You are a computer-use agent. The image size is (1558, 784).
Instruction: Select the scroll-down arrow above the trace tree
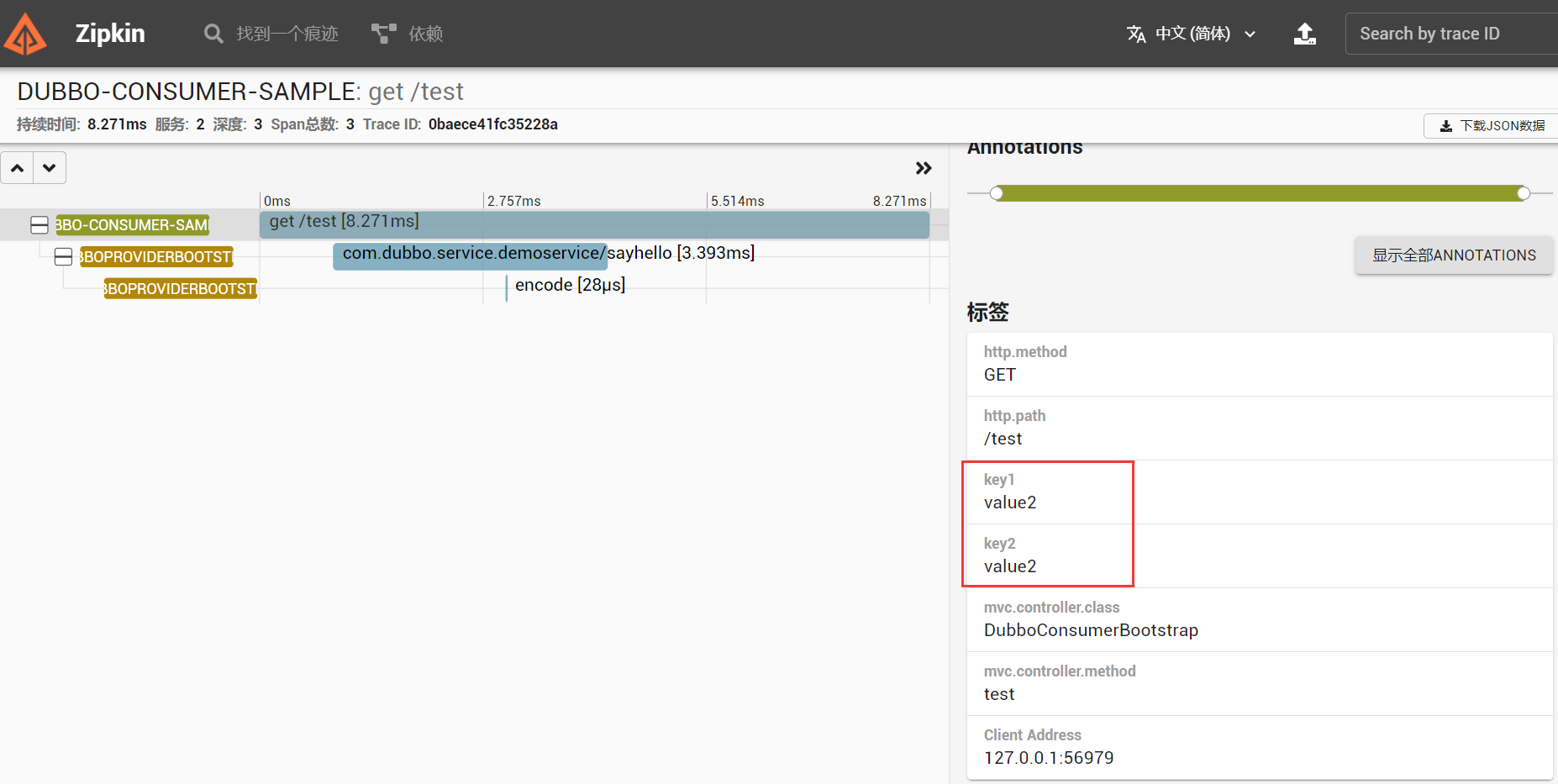[x=49, y=167]
